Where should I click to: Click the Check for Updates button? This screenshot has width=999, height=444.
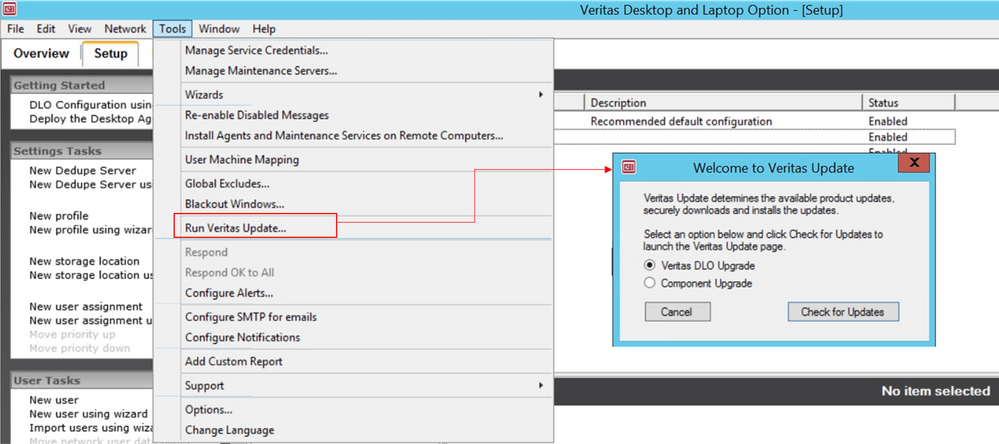[842, 312]
